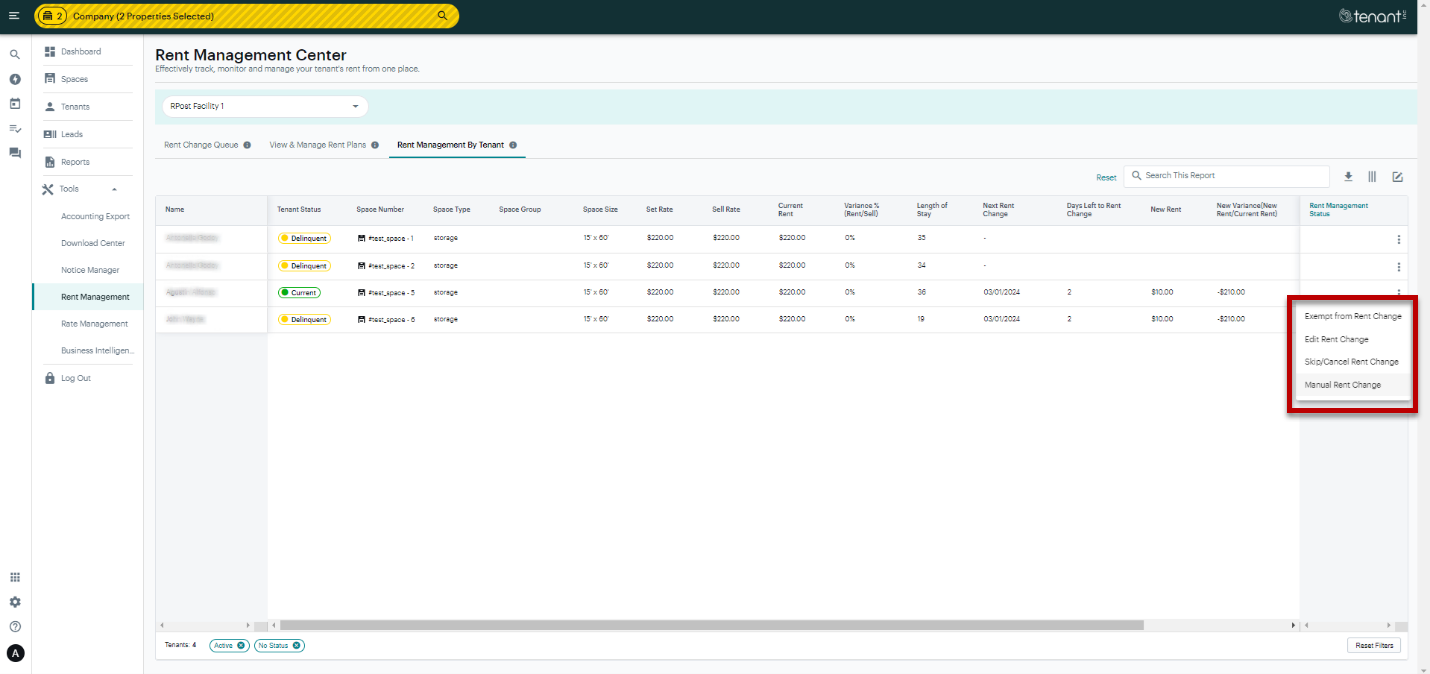Collapse the Tools section in sidebar

pos(114,189)
